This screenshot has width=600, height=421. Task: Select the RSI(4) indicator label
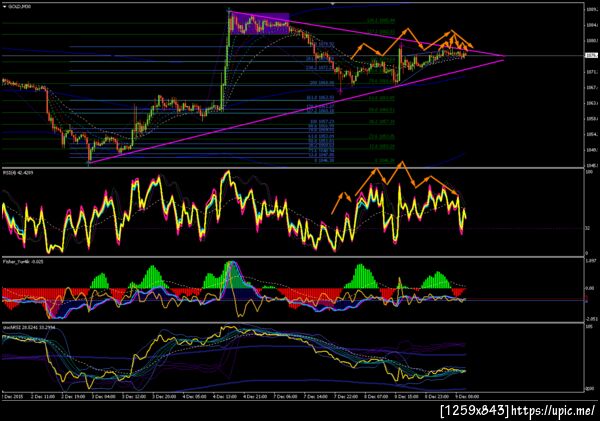(18, 173)
